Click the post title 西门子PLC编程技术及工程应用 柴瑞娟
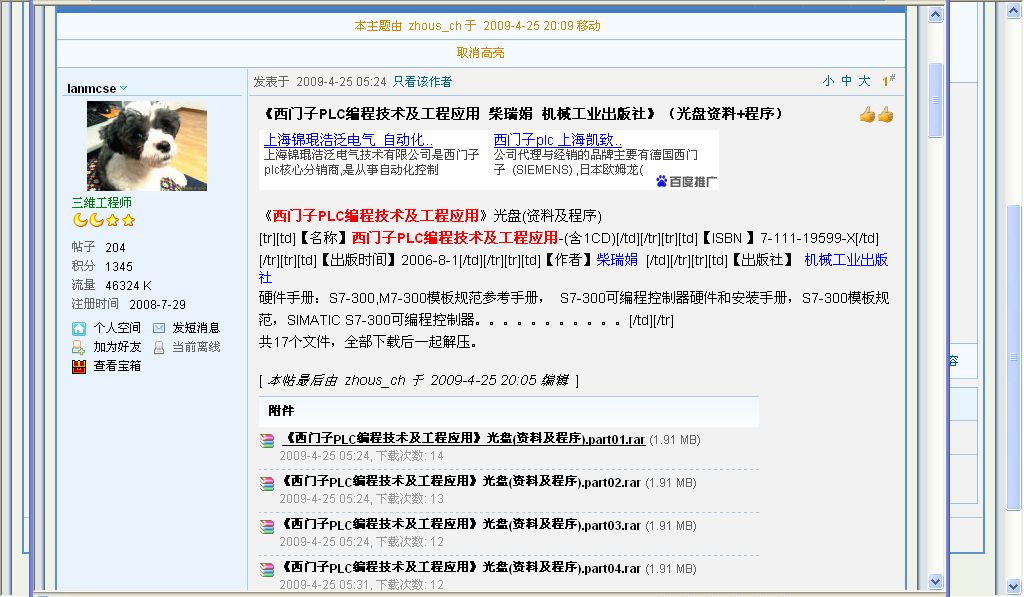Viewport: 1024px width, 597px height. pyautogui.click(x=523, y=114)
